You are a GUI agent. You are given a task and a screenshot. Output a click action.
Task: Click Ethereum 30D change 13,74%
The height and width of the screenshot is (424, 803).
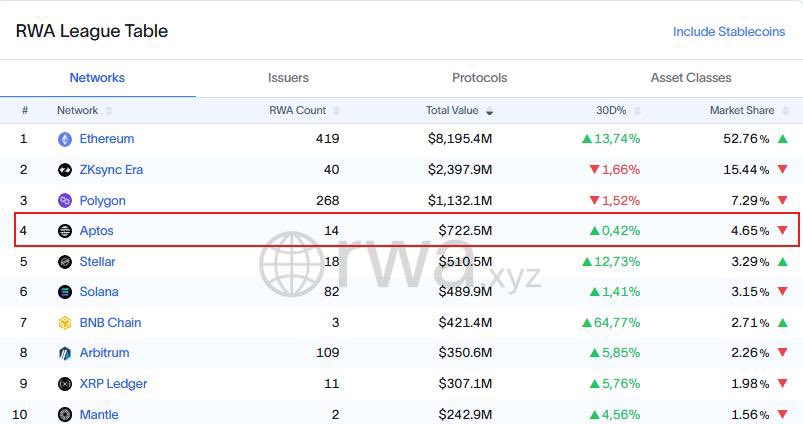coord(611,139)
